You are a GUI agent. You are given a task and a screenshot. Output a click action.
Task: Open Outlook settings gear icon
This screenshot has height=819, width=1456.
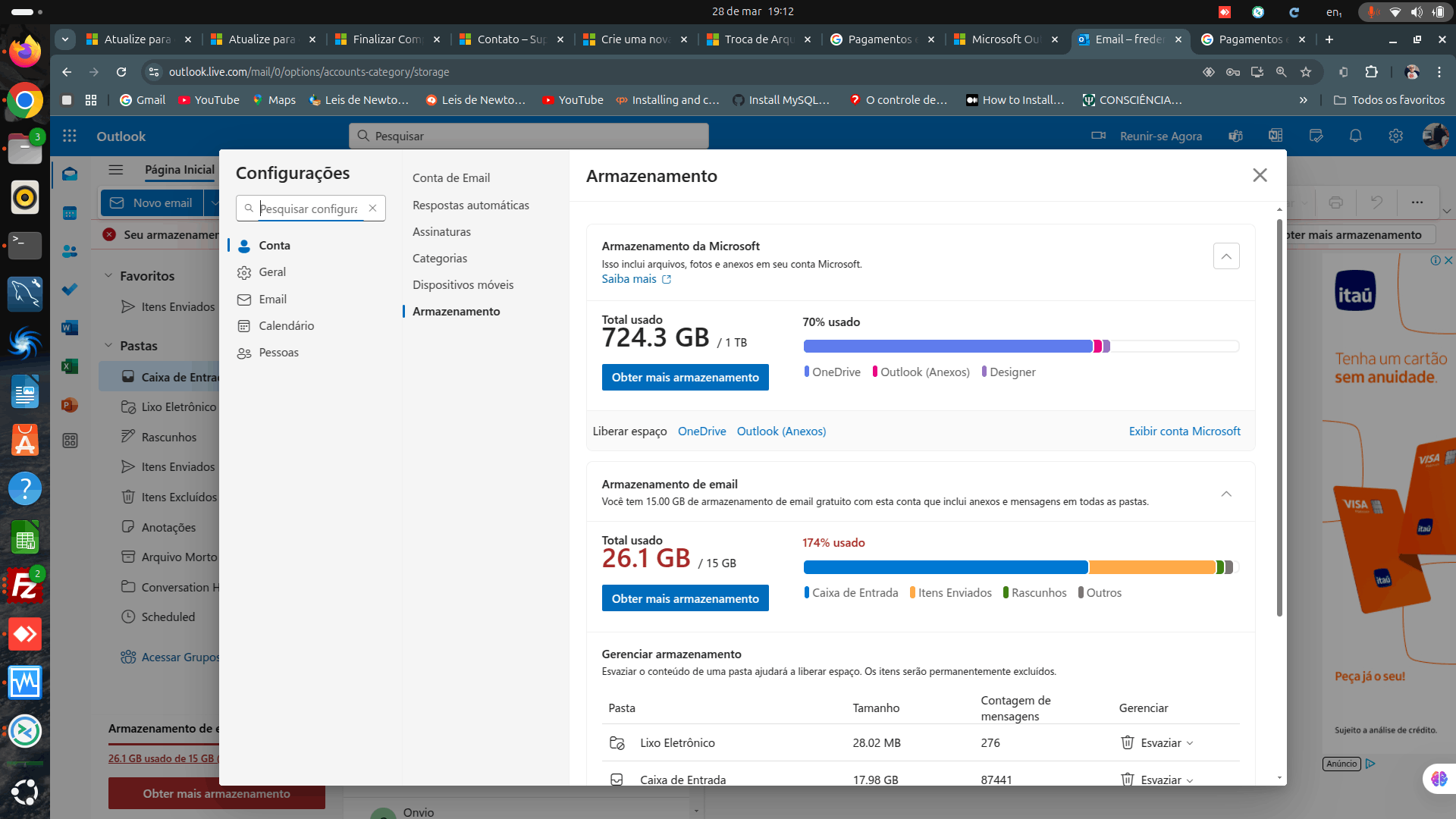(x=1395, y=136)
